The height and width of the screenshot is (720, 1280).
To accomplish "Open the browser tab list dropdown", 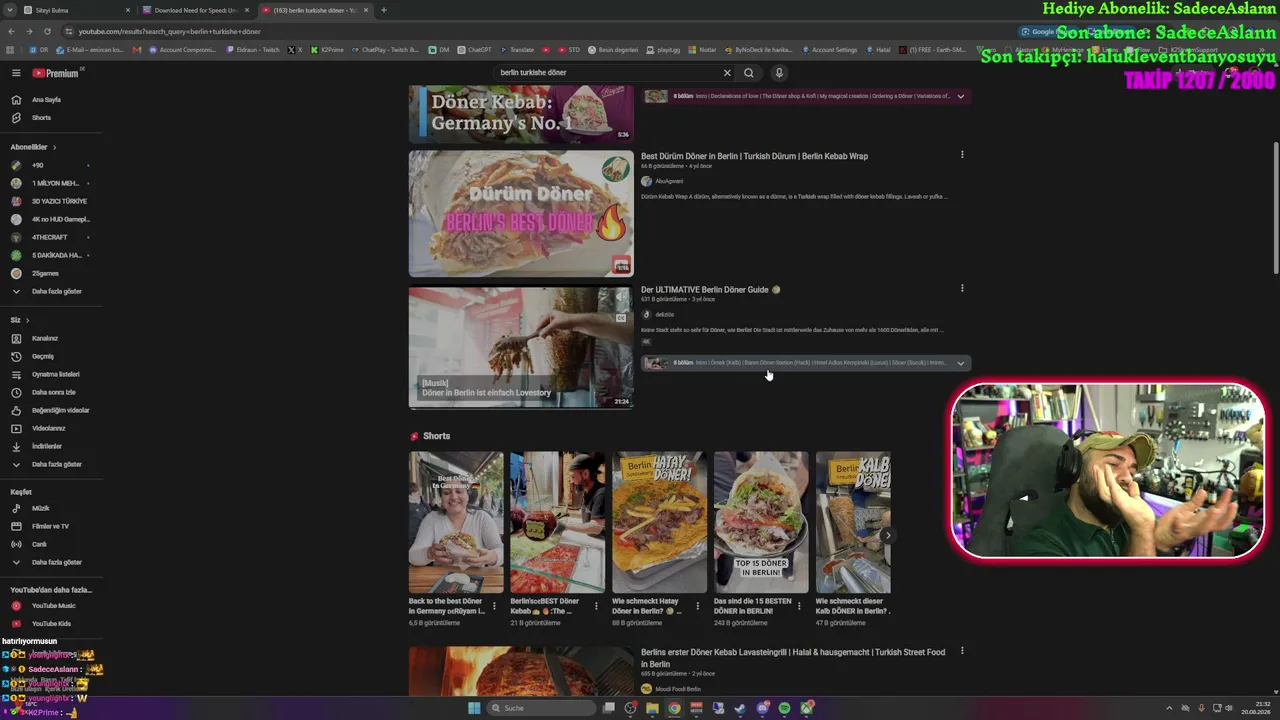I will point(10,10).
